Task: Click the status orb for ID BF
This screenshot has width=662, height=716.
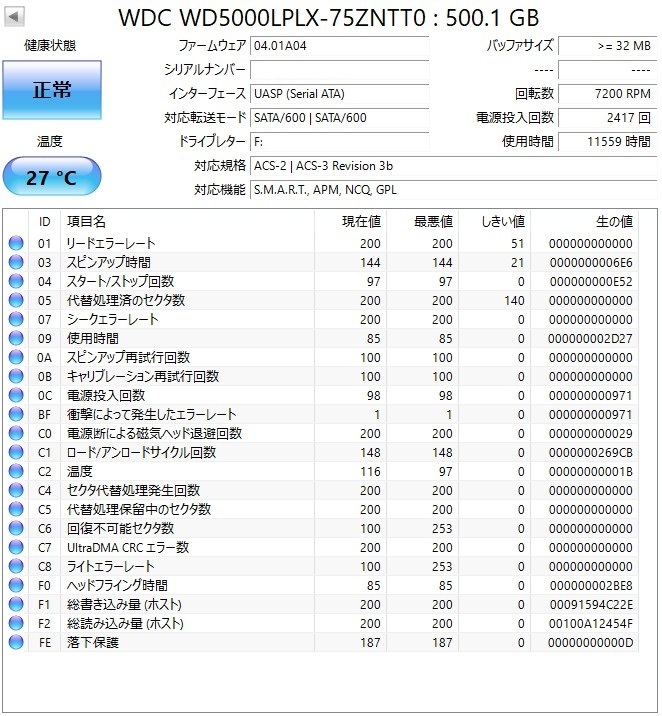Action: pyautogui.click(x=16, y=414)
